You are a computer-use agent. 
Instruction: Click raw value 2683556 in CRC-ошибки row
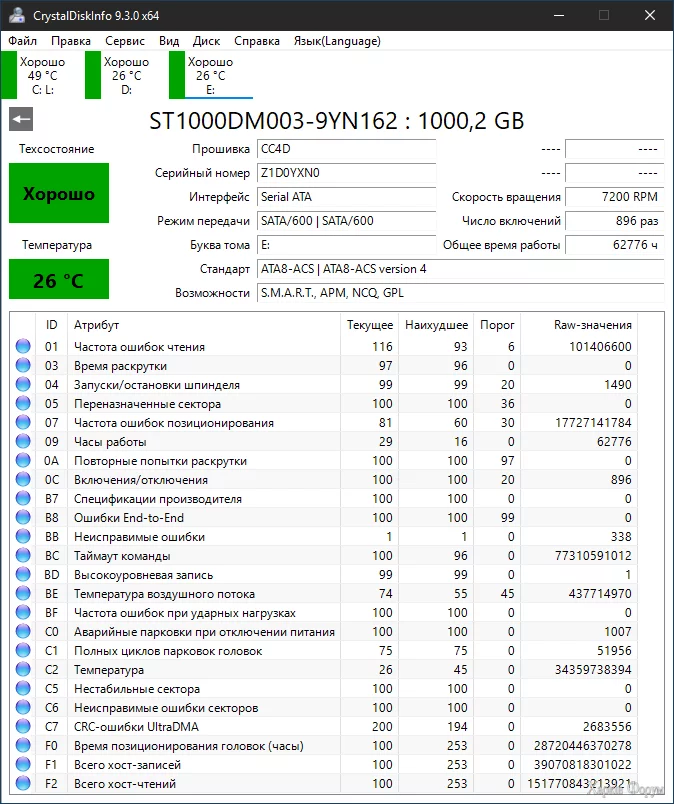coord(607,726)
